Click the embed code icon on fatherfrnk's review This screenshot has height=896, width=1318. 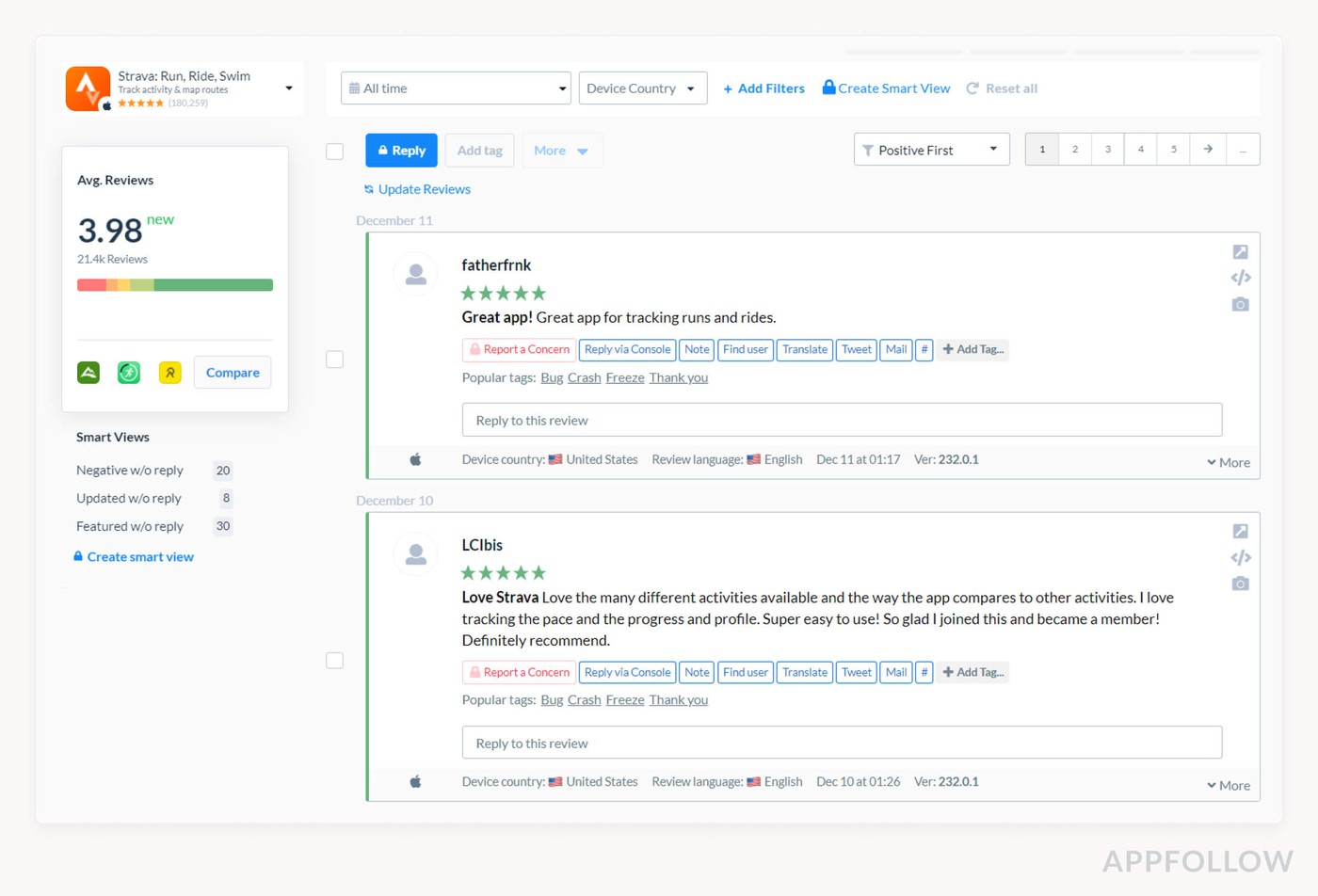click(x=1241, y=278)
